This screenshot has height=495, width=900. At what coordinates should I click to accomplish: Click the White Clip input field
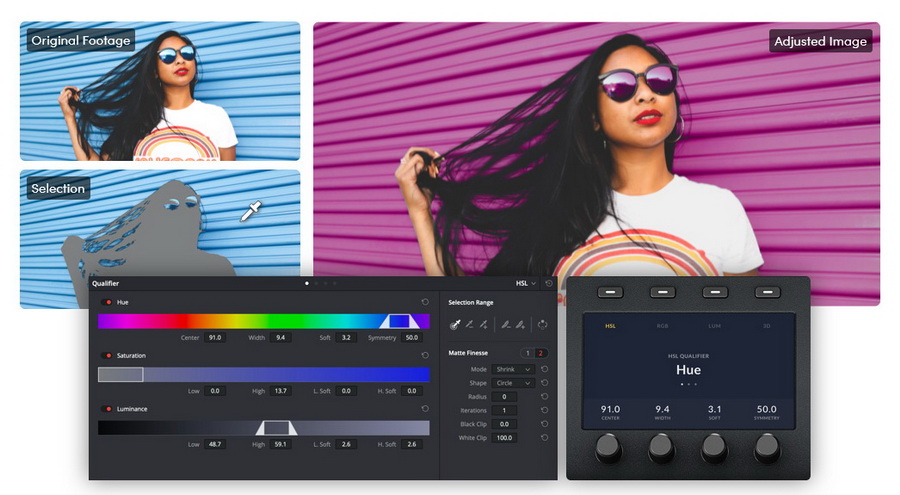[504, 438]
